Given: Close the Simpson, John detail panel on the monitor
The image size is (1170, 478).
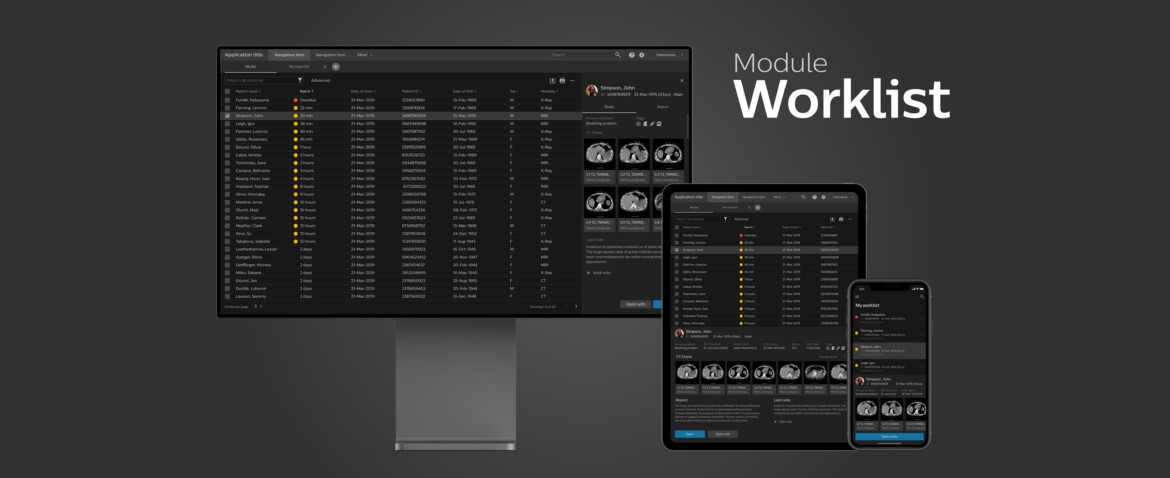Looking at the screenshot, I should (x=681, y=80).
